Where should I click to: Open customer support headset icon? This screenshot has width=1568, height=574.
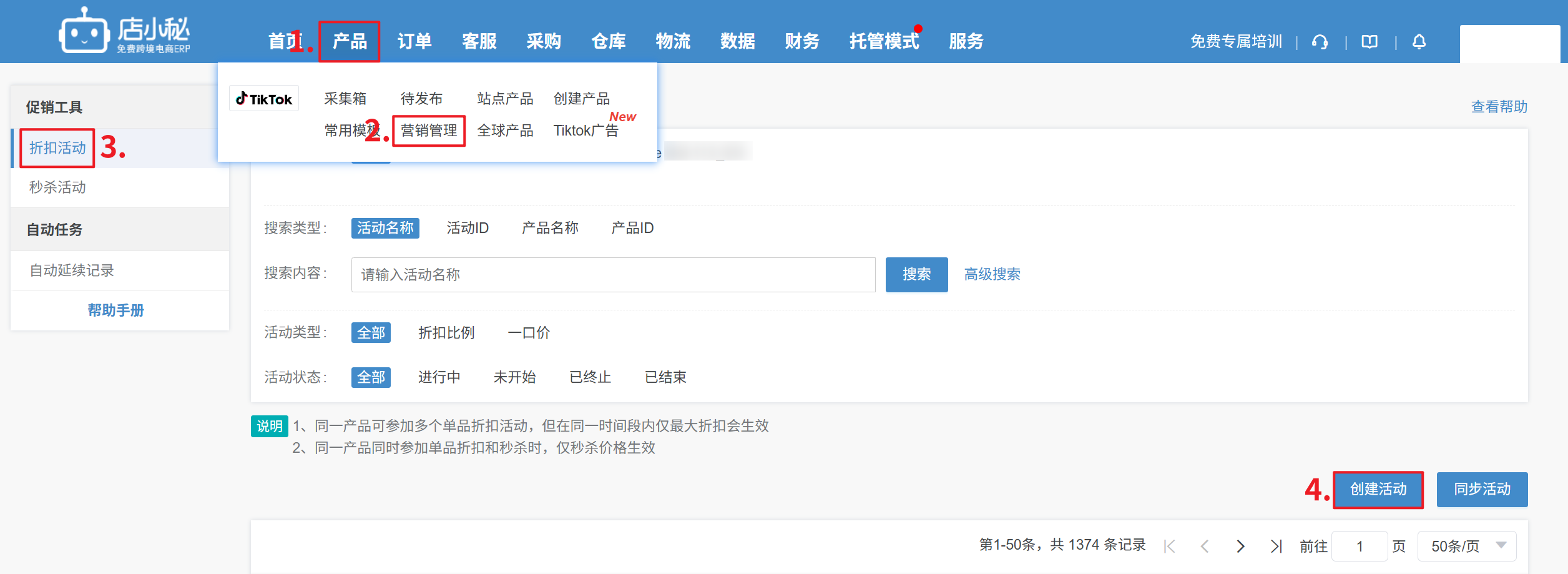[1320, 42]
